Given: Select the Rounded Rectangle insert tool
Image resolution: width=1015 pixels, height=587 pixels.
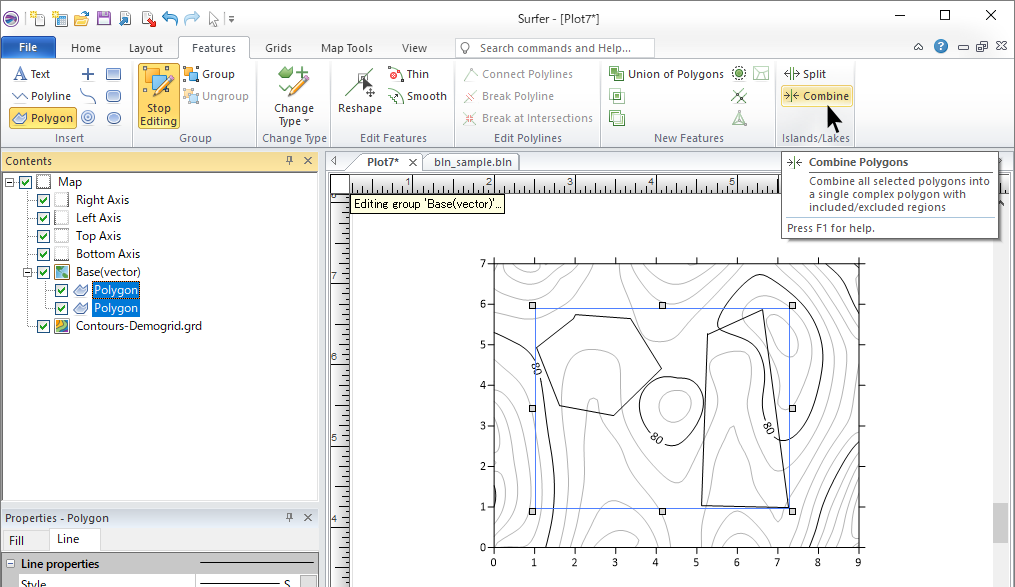Looking at the screenshot, I should (113, 96).
